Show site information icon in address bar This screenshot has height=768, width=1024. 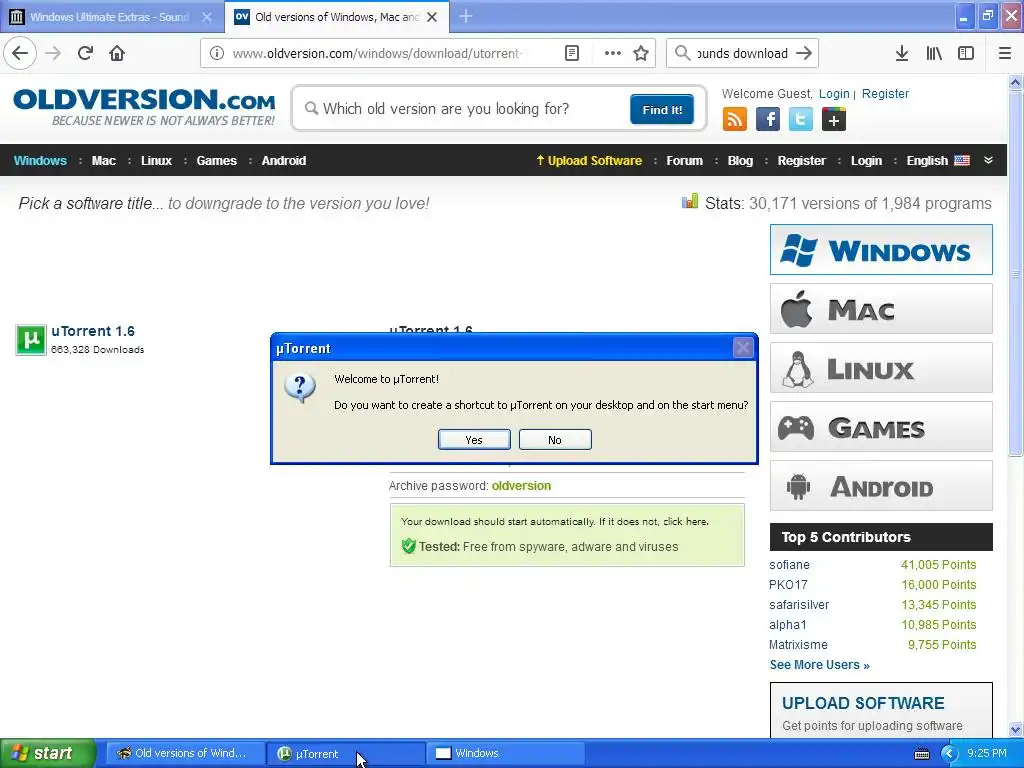click(x=217, y=53)
